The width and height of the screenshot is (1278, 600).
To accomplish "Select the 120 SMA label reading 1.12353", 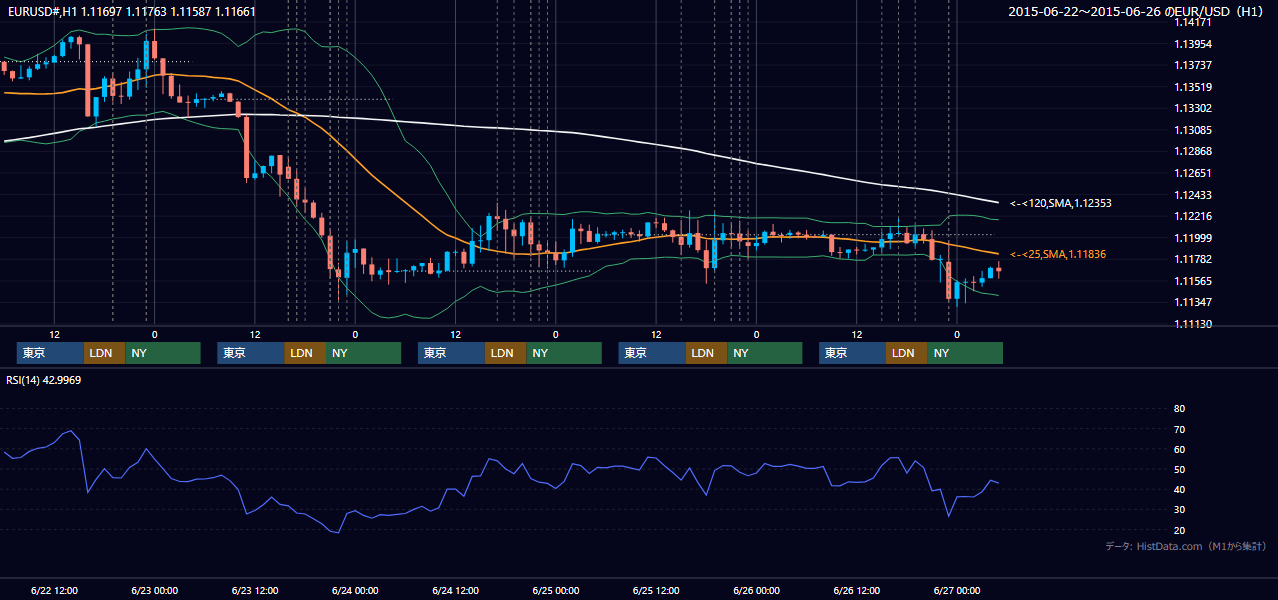I will coord(1061,203).
